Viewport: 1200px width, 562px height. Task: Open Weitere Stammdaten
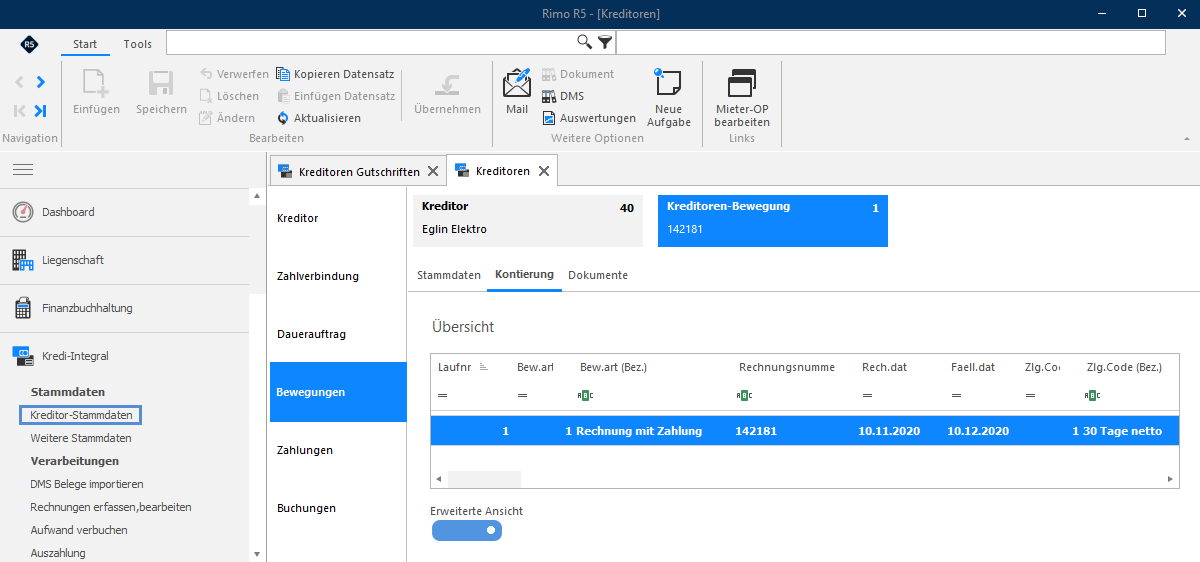pyautogui.click(x=81, y=438)
